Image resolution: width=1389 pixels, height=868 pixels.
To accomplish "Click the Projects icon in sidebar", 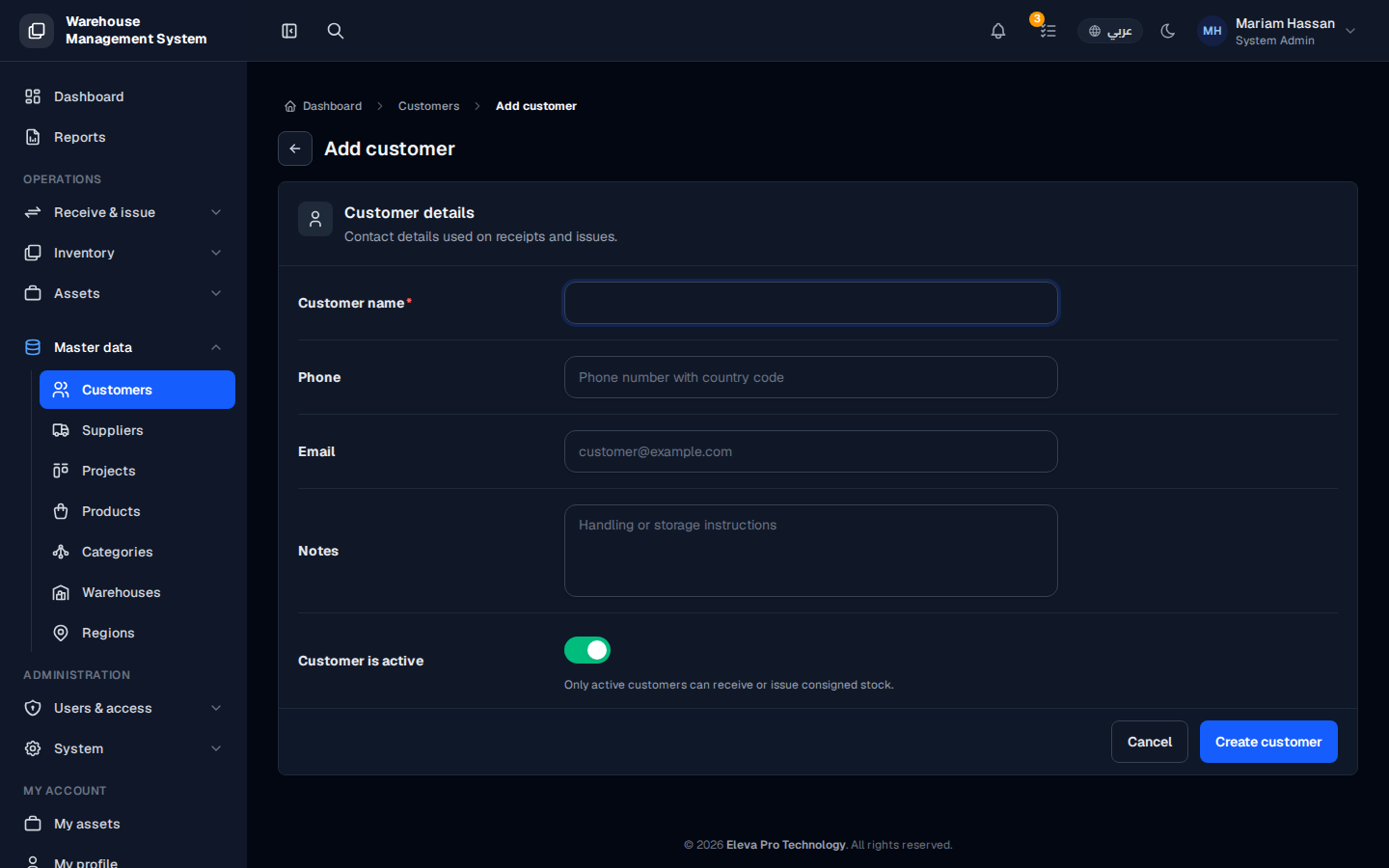I will click(x=61, y=471).
